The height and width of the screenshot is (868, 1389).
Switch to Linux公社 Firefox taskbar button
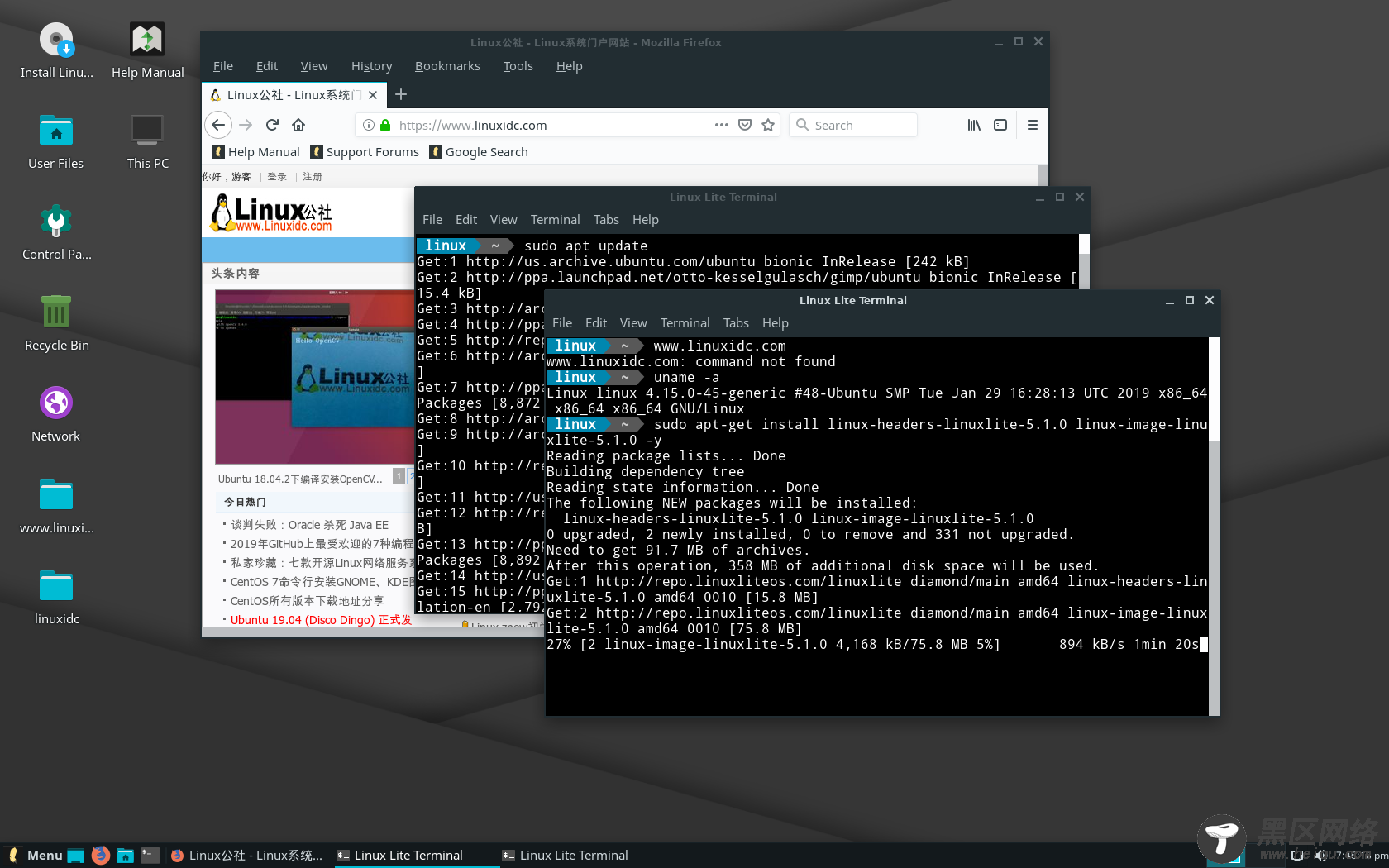tap(248, 856)
